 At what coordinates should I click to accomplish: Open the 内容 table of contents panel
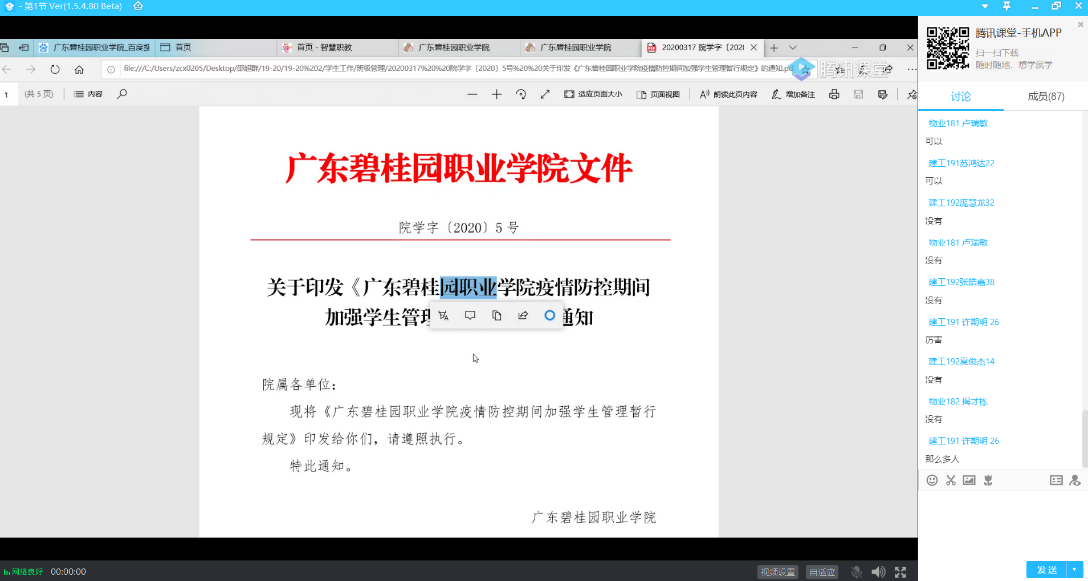click(x=88, y=94)
